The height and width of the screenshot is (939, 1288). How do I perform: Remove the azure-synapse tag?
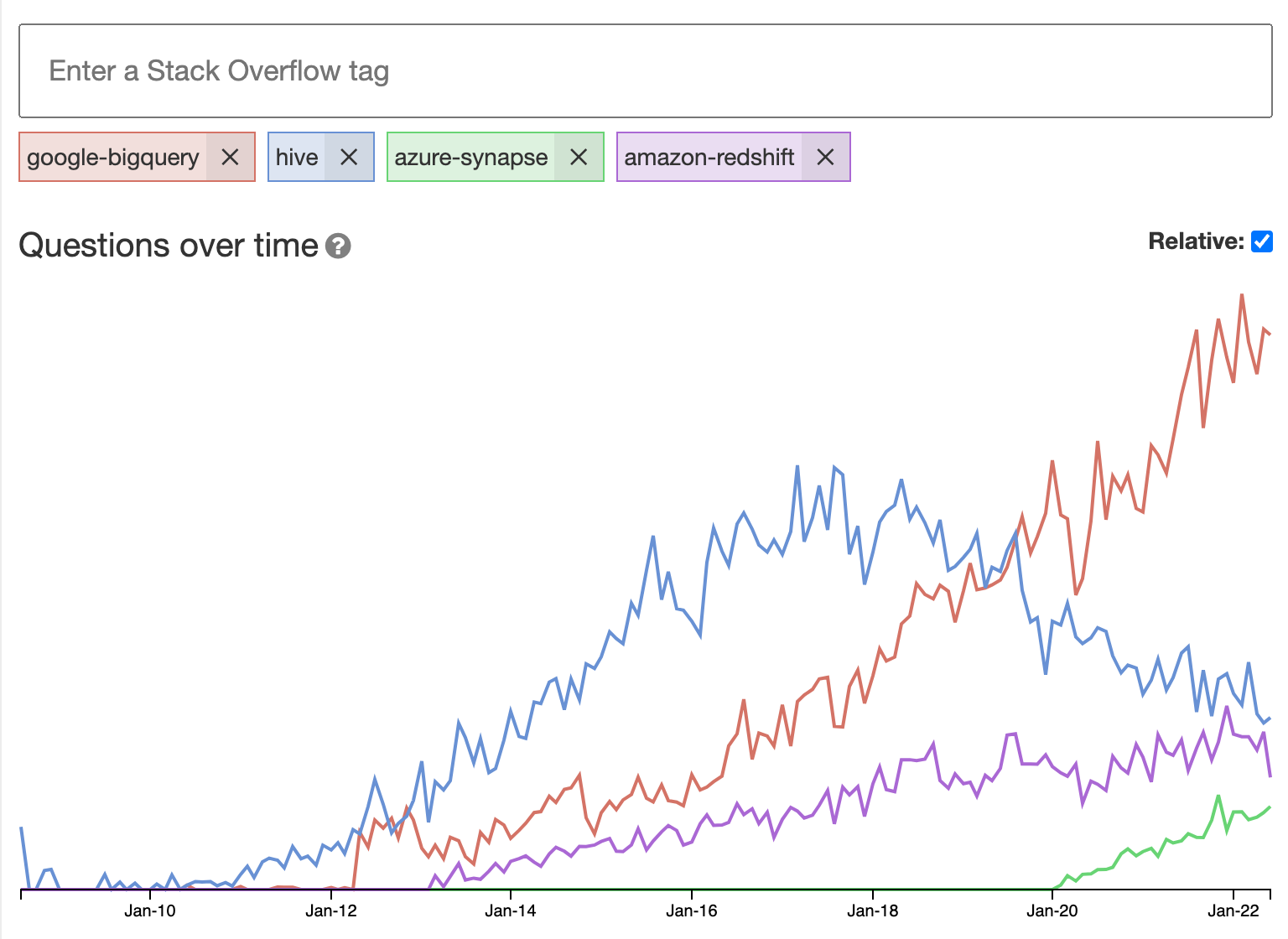[x=579, y=158]
